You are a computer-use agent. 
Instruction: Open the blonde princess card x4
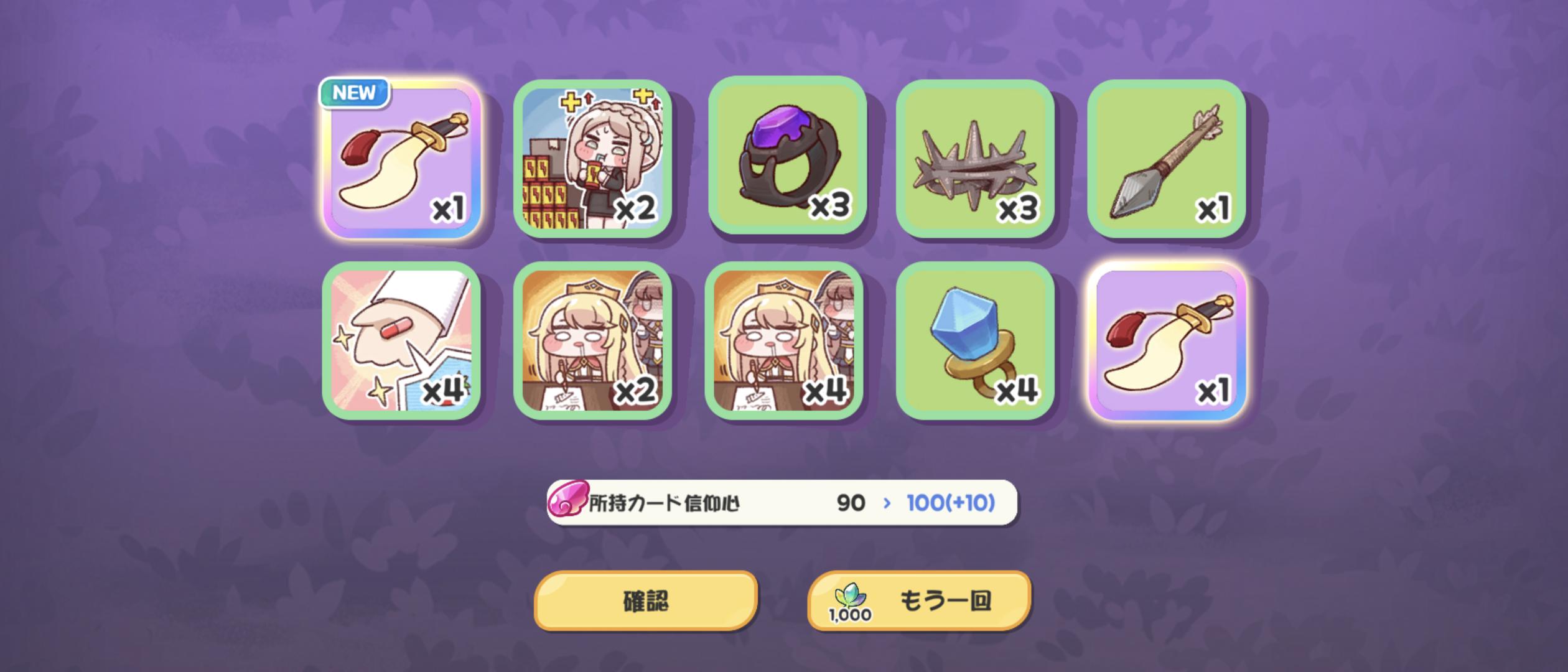(783, 340)
